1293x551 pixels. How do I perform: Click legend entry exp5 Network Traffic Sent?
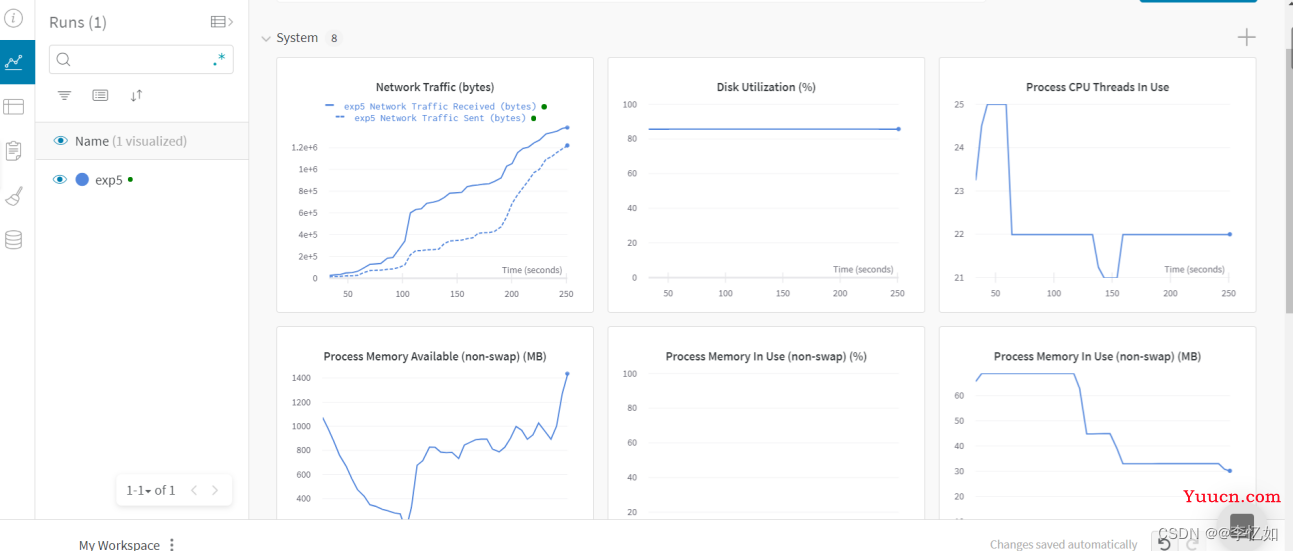[x=440, y=118]
